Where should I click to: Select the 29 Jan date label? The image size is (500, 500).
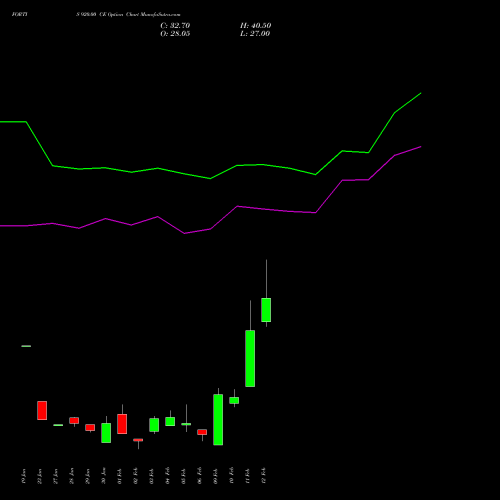88,476
